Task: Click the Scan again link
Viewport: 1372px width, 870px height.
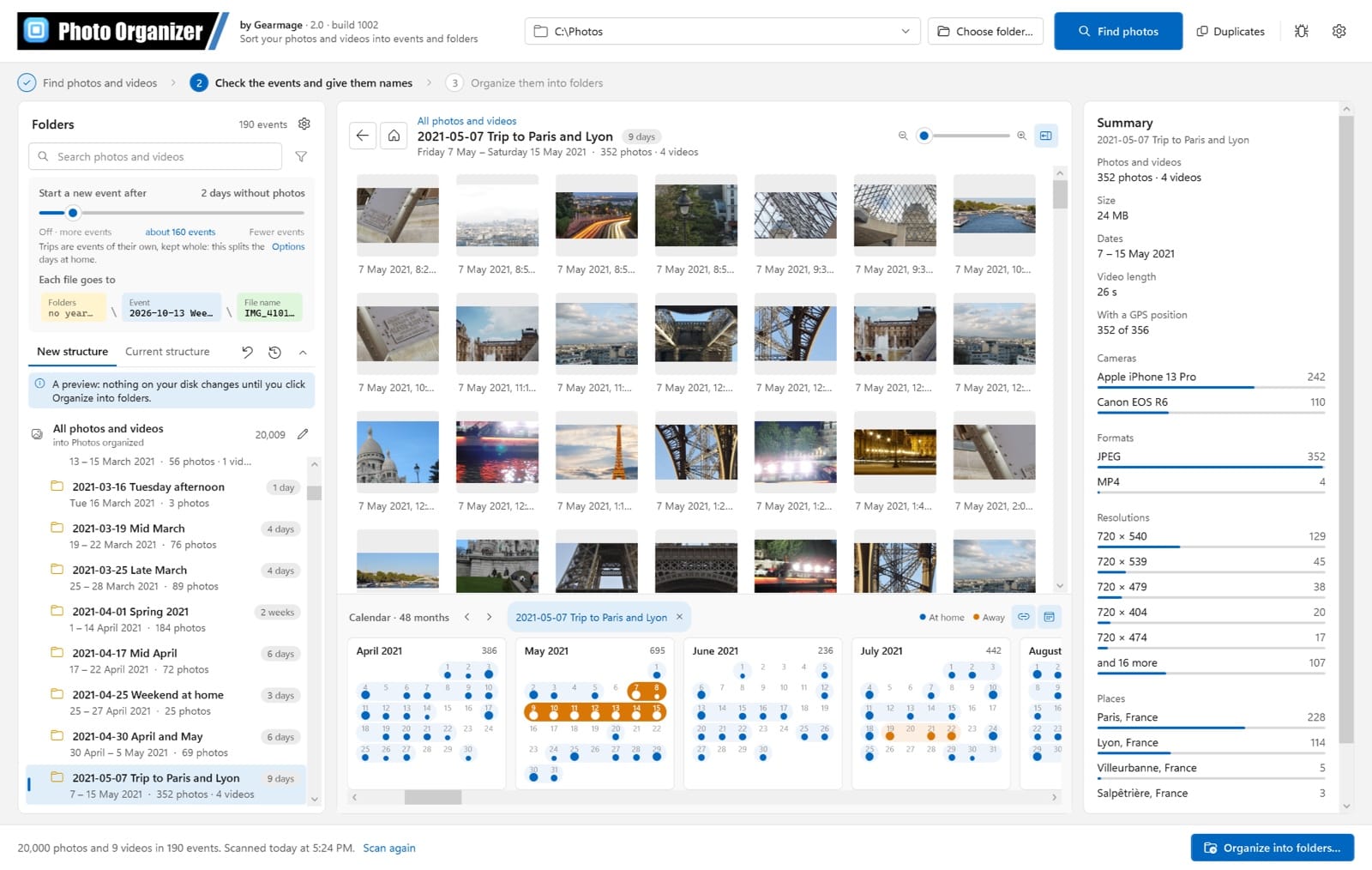Action: click(389, 848)
